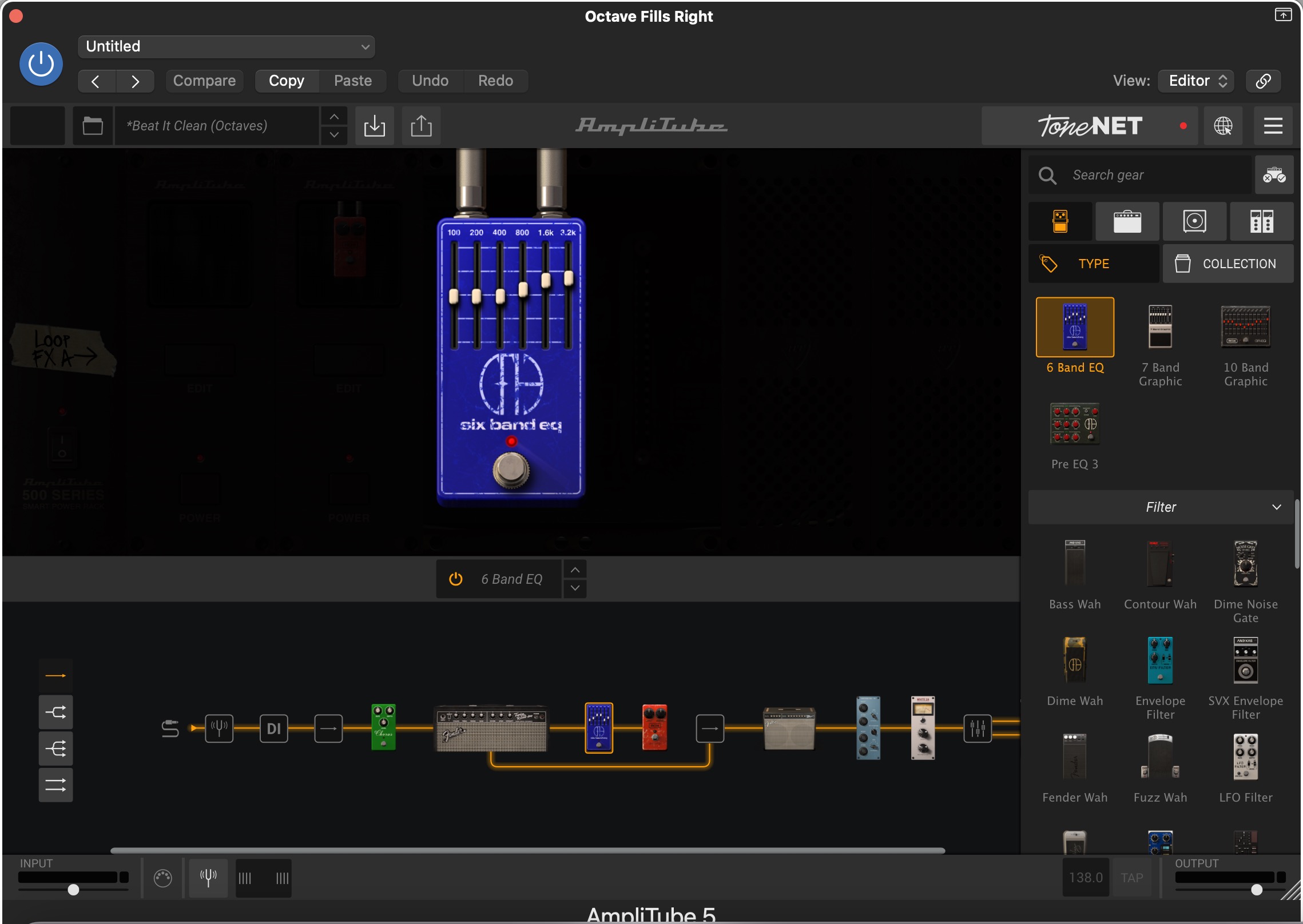Select the stomp pedals gear category
1303x924 pixels.
point(1060,221)
